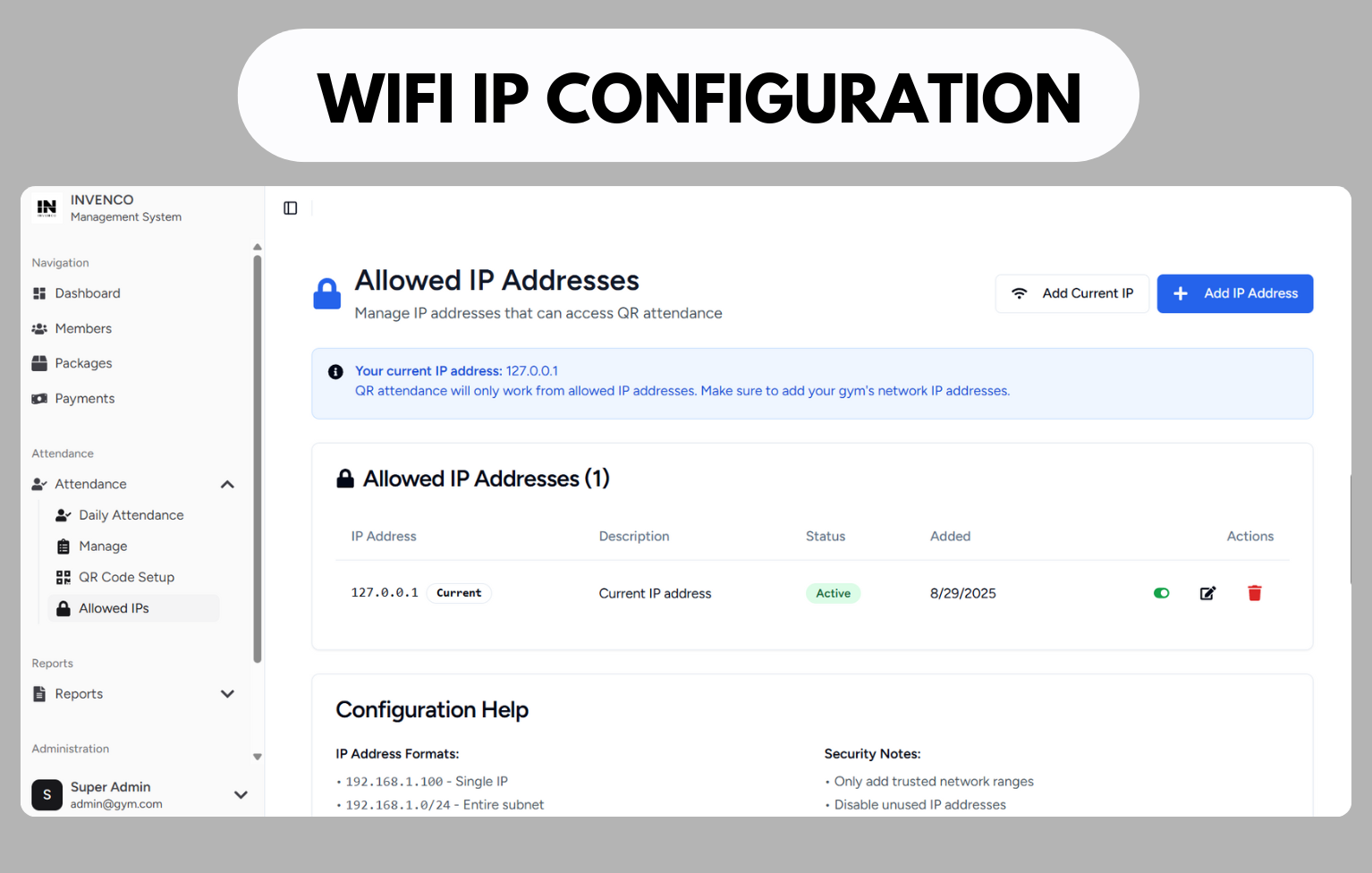
Task: Expand the Reports section chevron
Action: 227,694
